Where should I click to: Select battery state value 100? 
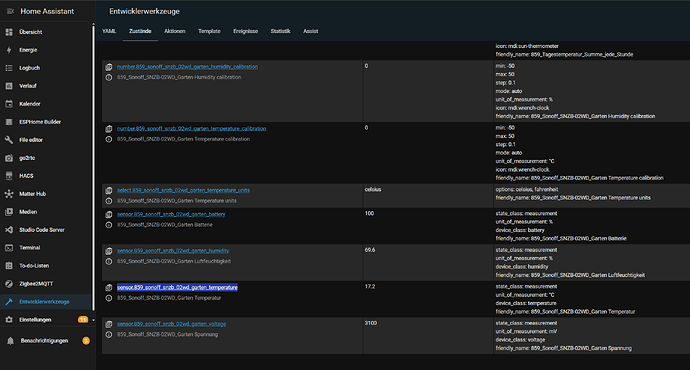pyautogui.click(x=369, y=214)
